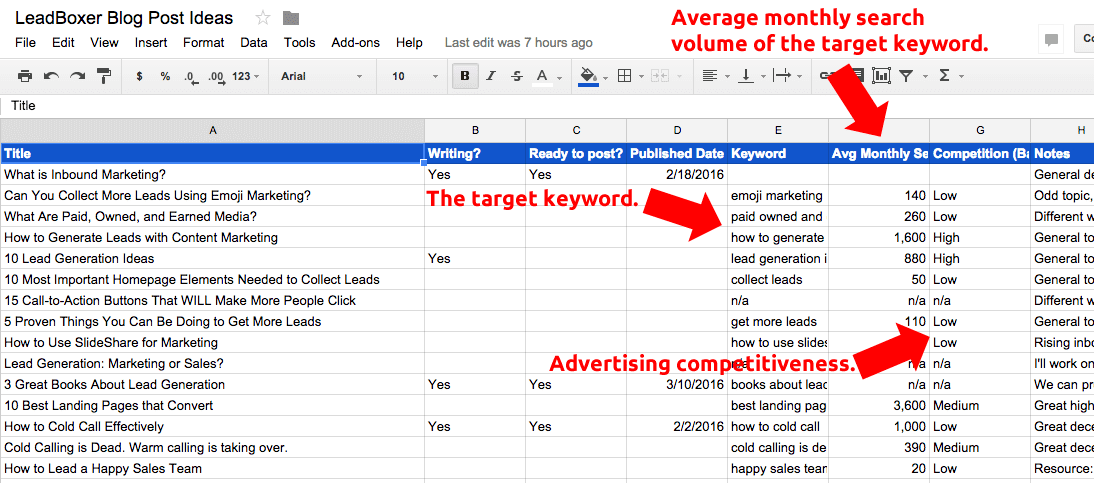Screen dimensions: 1094x483
Task: Open the Format menu
Action: 204,43
